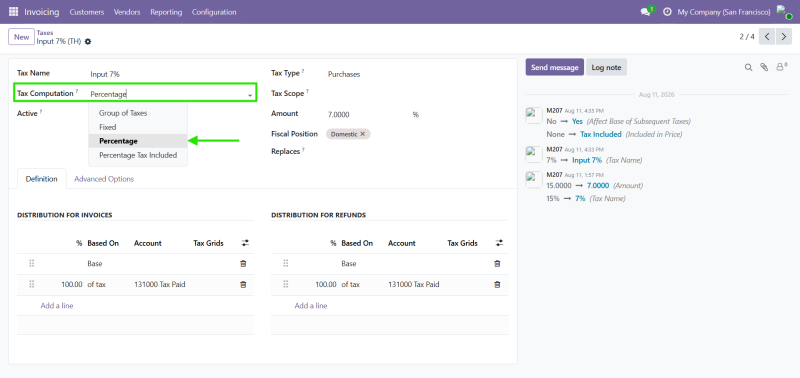Open the Vendors menu
The width and height of the screenshot is (800, 378).
point(127,12)
